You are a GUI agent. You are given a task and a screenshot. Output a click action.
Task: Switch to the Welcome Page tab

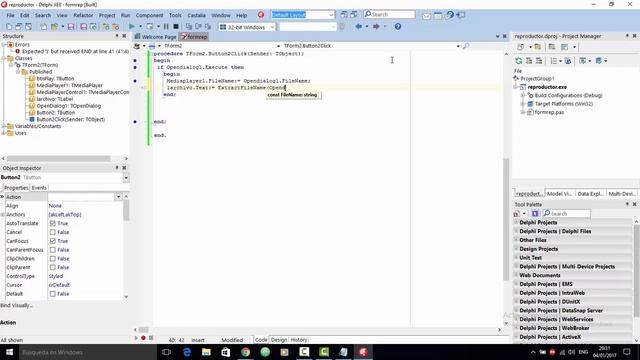coord(156,37)
